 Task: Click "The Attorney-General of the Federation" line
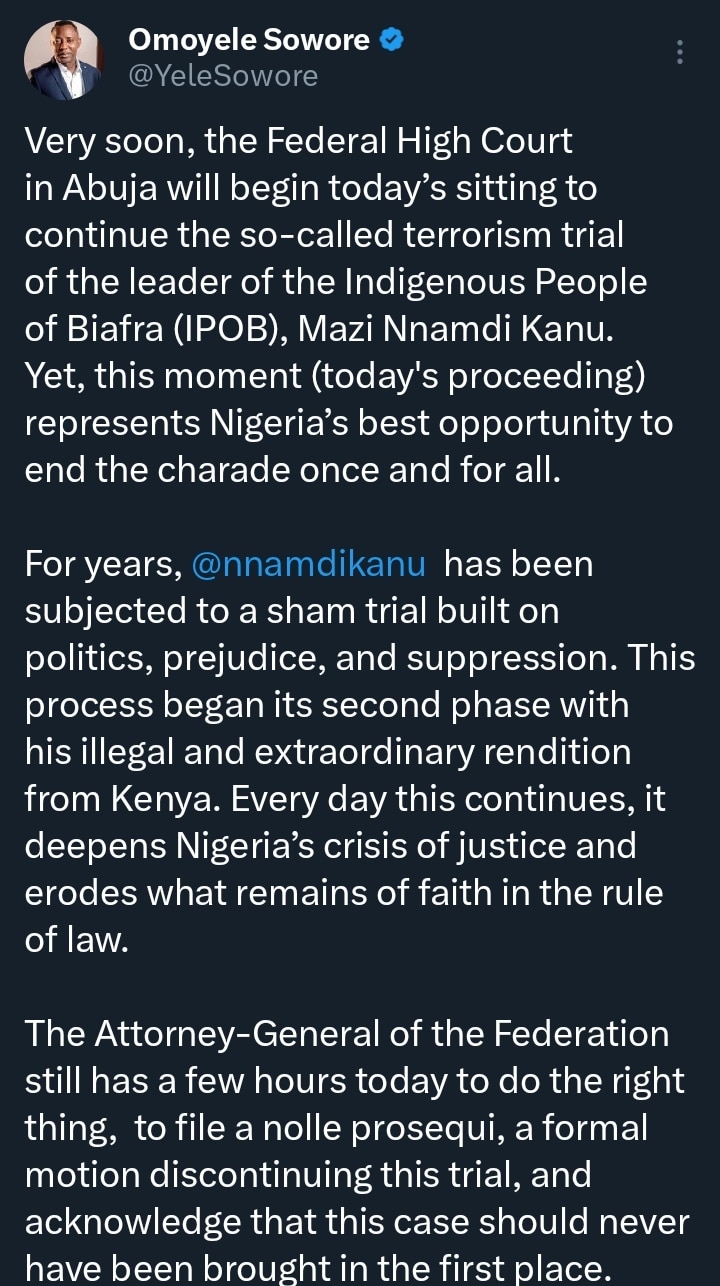(x=346, y=1033)
